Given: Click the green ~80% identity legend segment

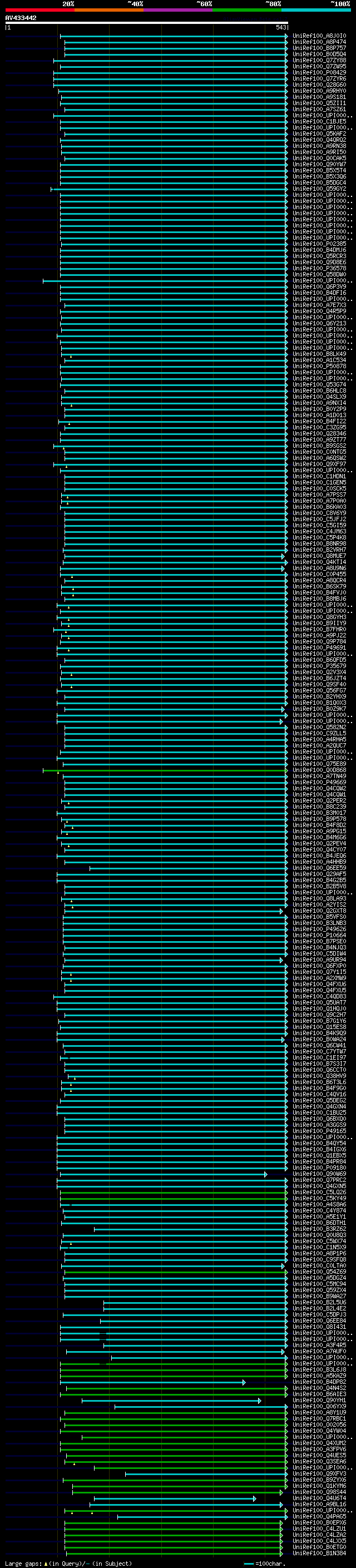Looking at the screenshot, I should [x=247, y=10].
